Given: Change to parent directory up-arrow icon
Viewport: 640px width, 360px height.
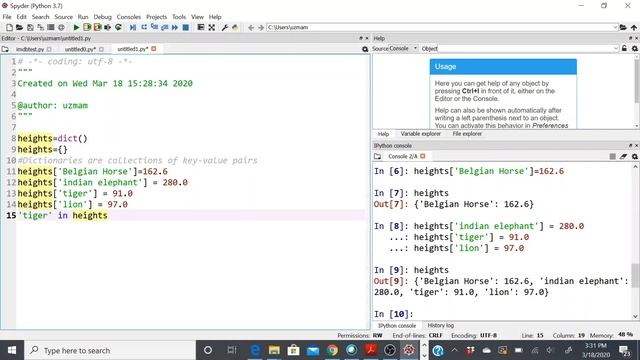Looking at the screenshot, I should (634, 27).
